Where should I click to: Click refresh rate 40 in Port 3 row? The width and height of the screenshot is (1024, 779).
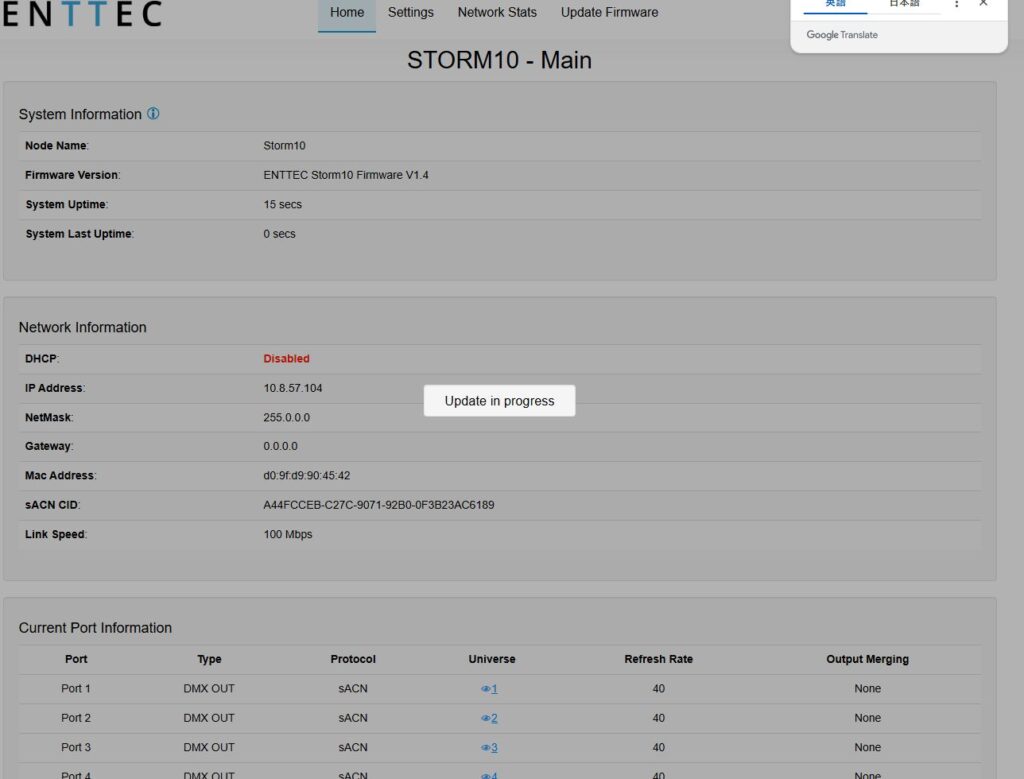pyautogui.click(x=658, y=747)
